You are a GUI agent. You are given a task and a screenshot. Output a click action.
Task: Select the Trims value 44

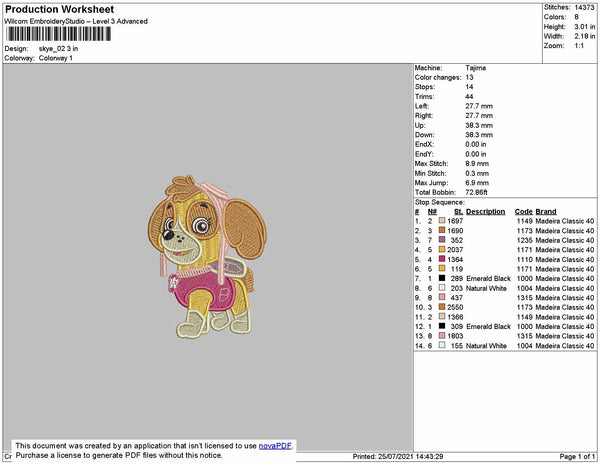click(x=470, y=96)
